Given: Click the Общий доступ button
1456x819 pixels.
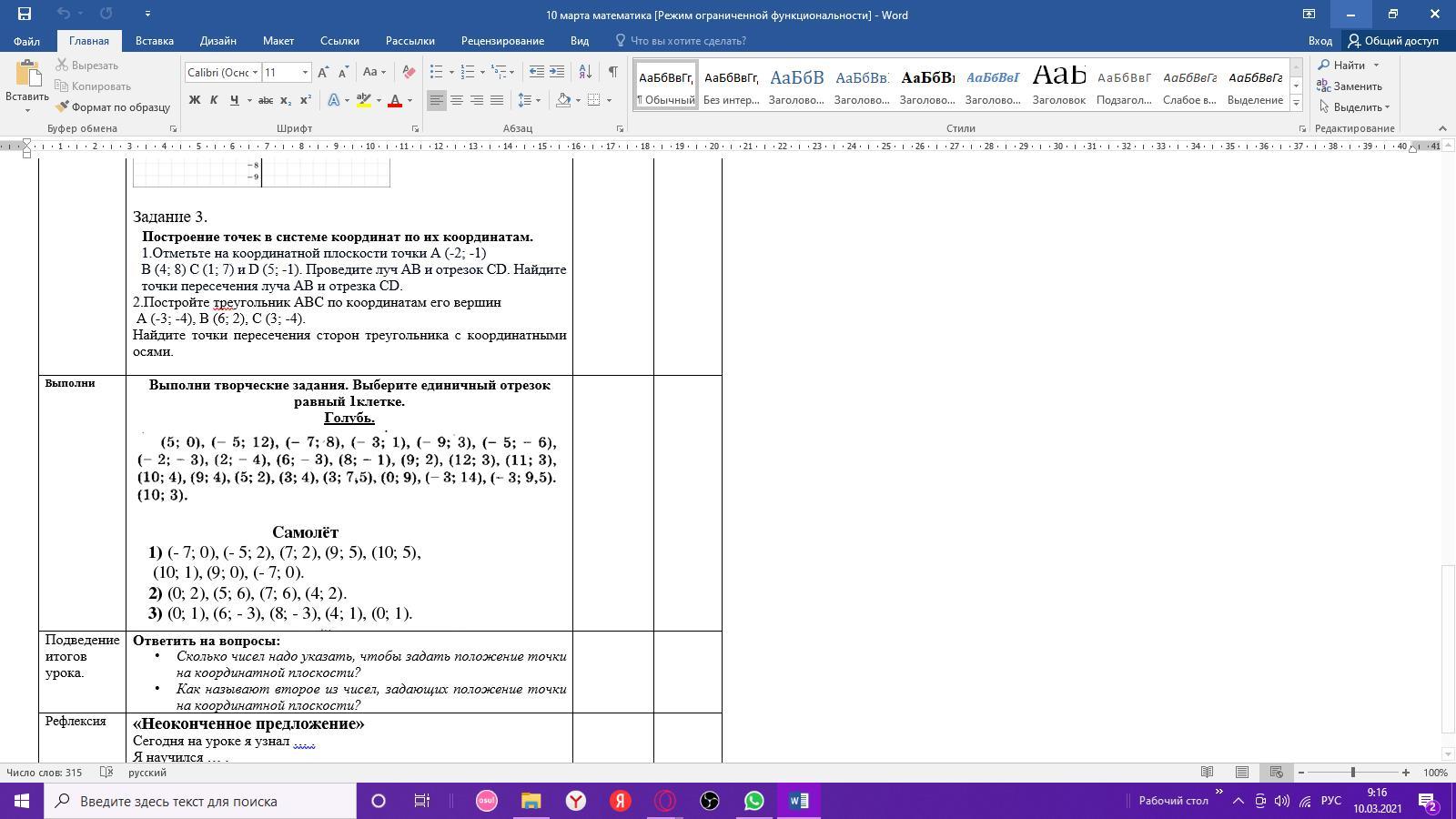Looking at the screenshot, I should pos(1393,41).
